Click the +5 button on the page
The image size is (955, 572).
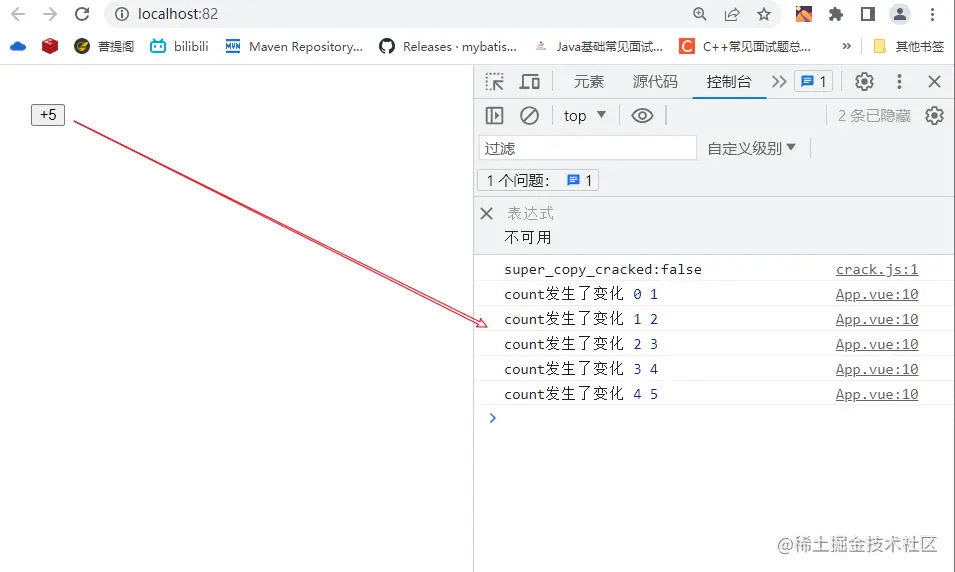pyautogui.click(x=48, y=115)
